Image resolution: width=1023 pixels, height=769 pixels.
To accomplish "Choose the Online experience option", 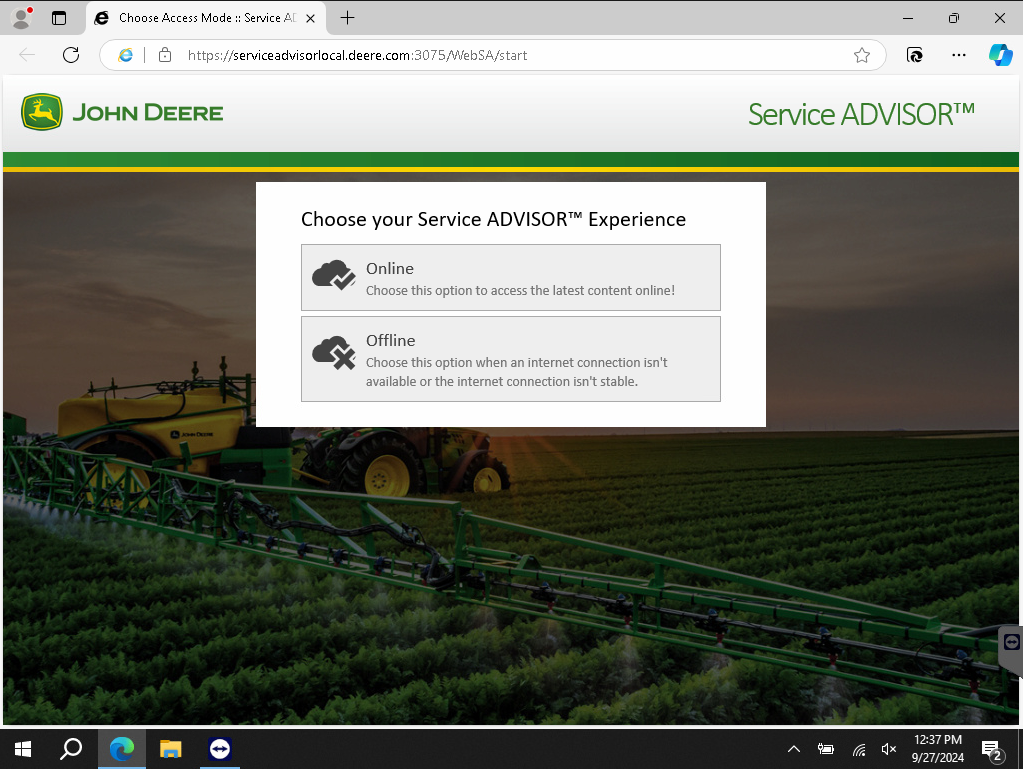I will (510, 277).
